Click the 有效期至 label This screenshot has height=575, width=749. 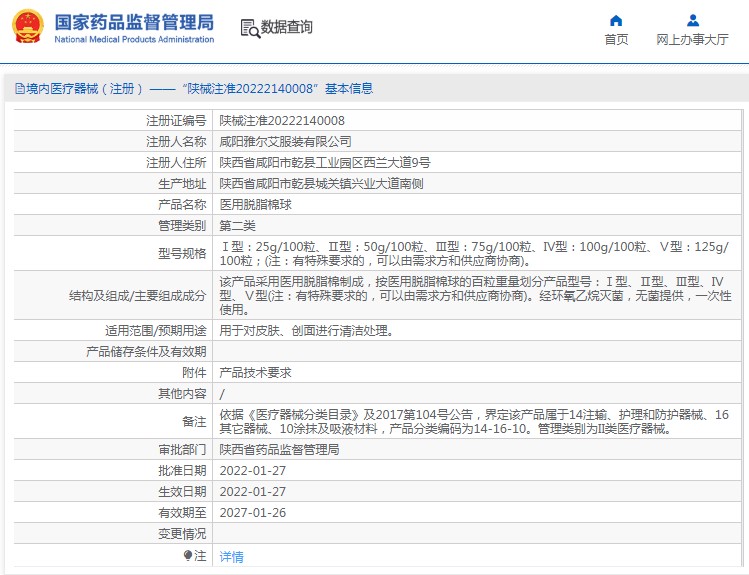182,512
